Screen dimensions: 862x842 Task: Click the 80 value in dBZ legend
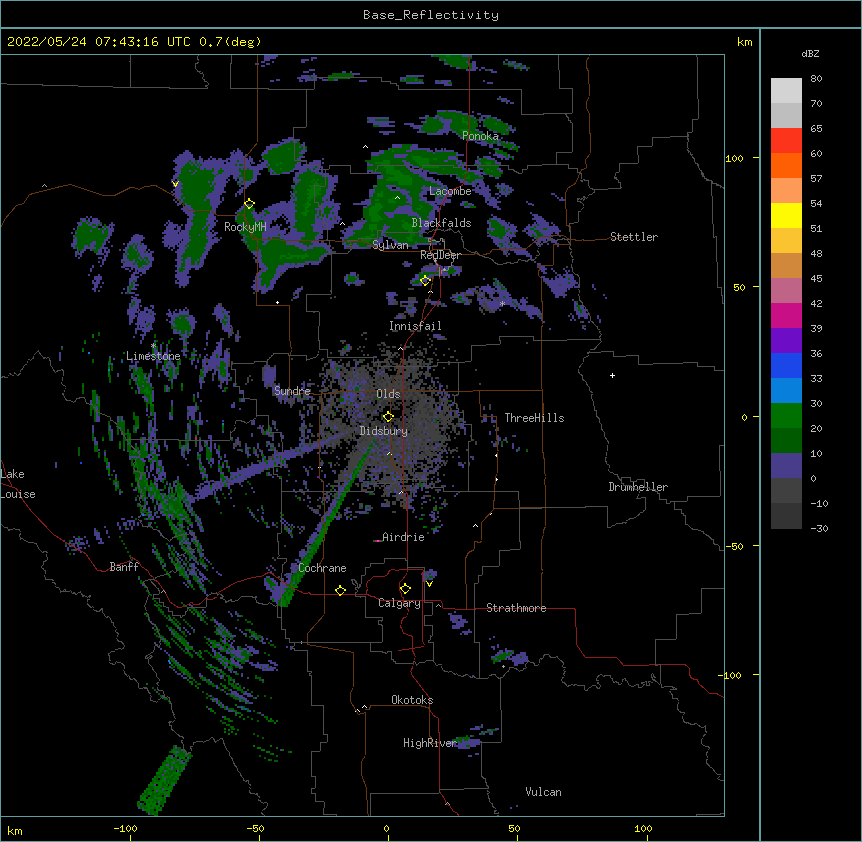coord(816,79)
